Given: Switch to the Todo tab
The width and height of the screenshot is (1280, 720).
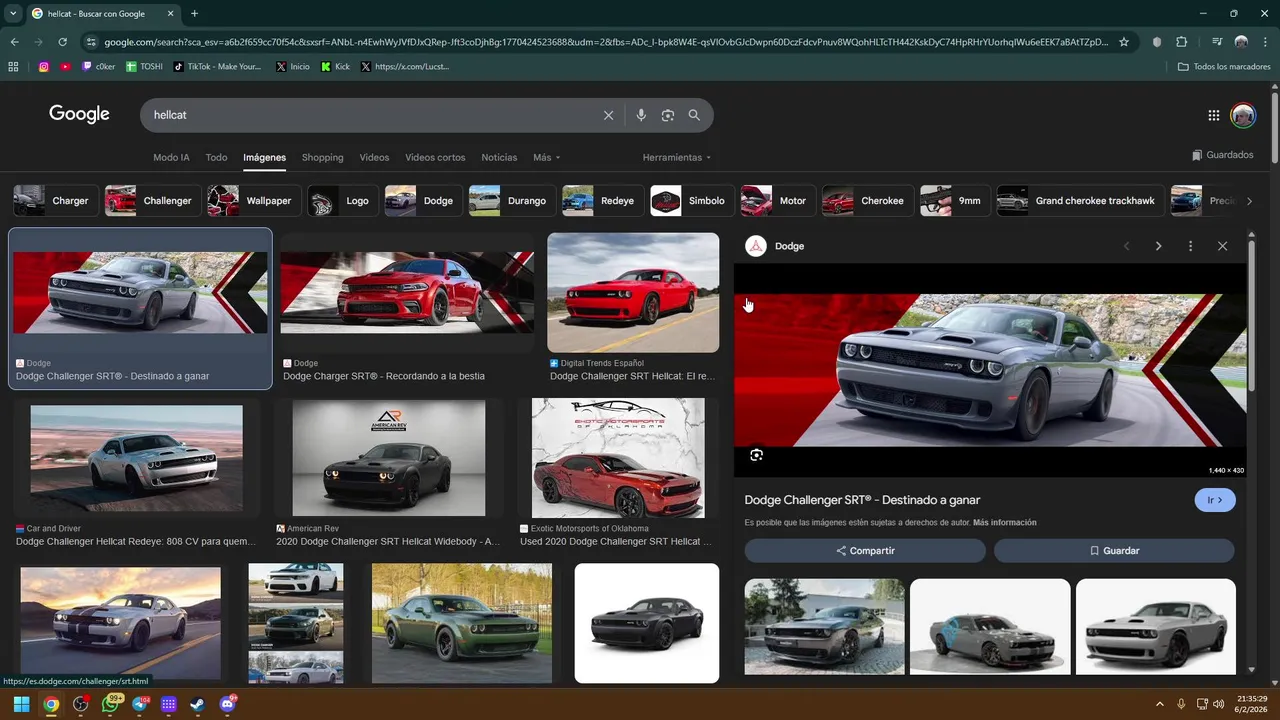Looking at the screenshot, I should (x=216, y=158).
